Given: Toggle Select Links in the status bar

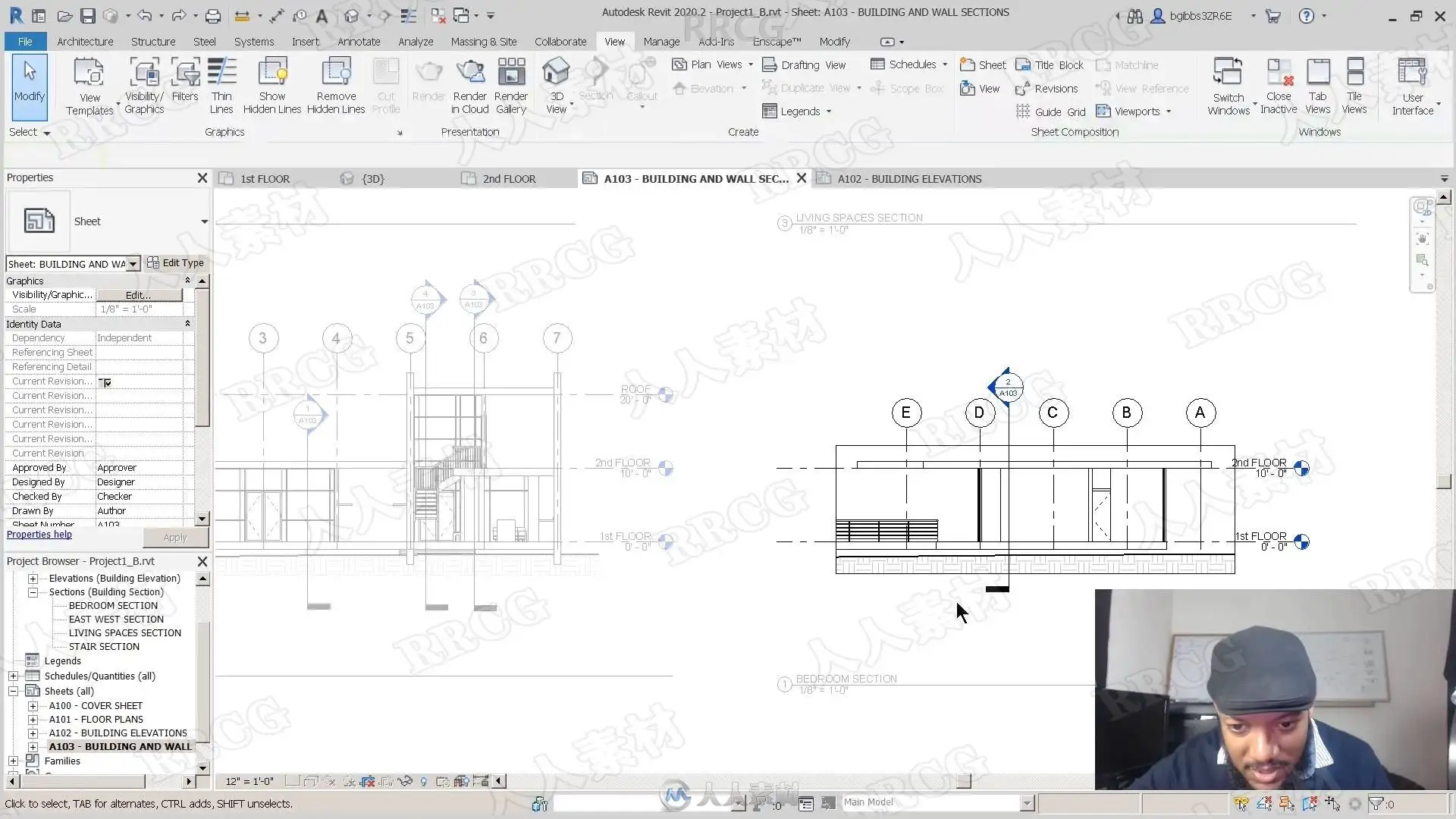Looking at the screenshot, I should (x=1241, y=804).
